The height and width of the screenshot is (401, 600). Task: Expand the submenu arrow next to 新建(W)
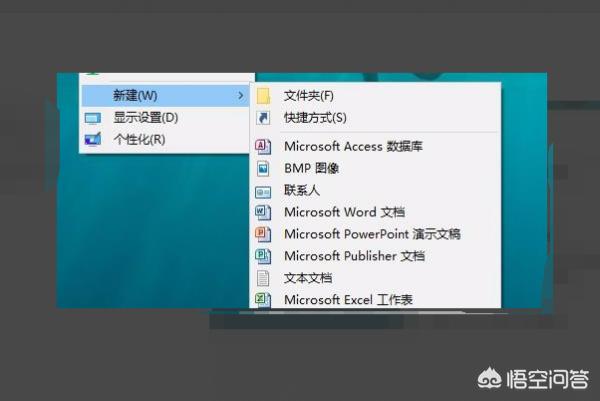pos(241,96)
